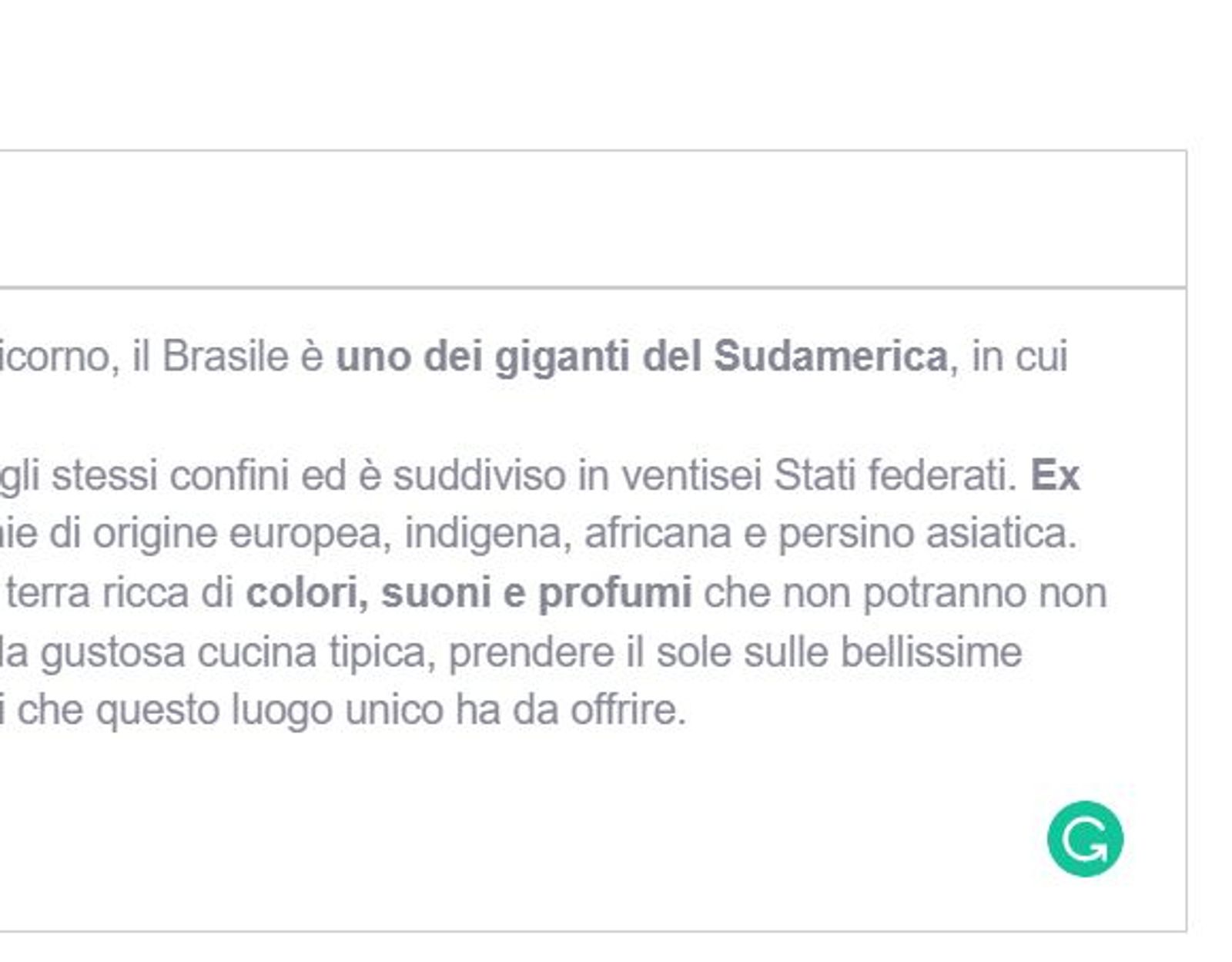Click the word "bellissime" in the text
Viewport: 1232px width, 962px height.
point(931,652)
